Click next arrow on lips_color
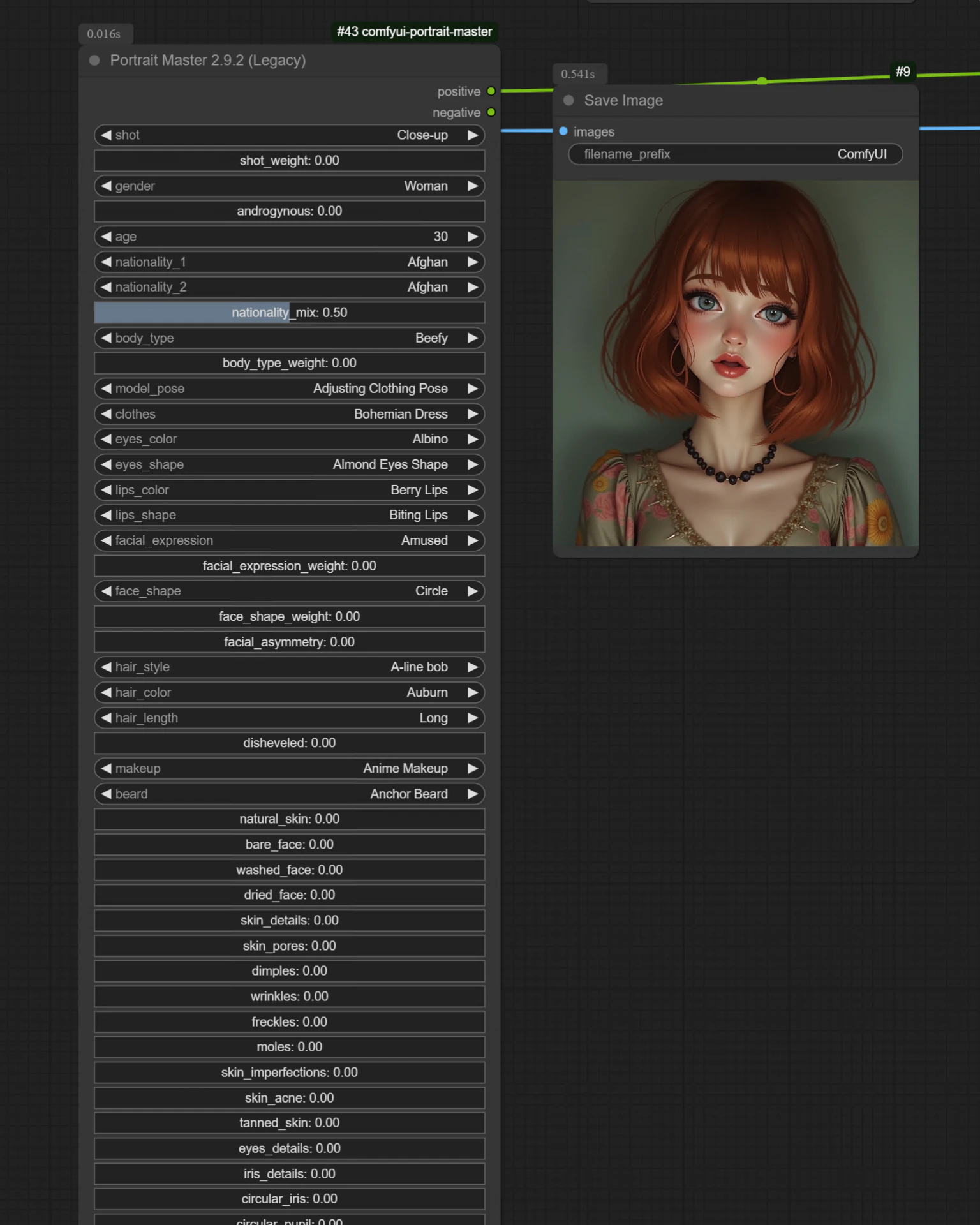980x1225 pixels. [x=473, y=490]
